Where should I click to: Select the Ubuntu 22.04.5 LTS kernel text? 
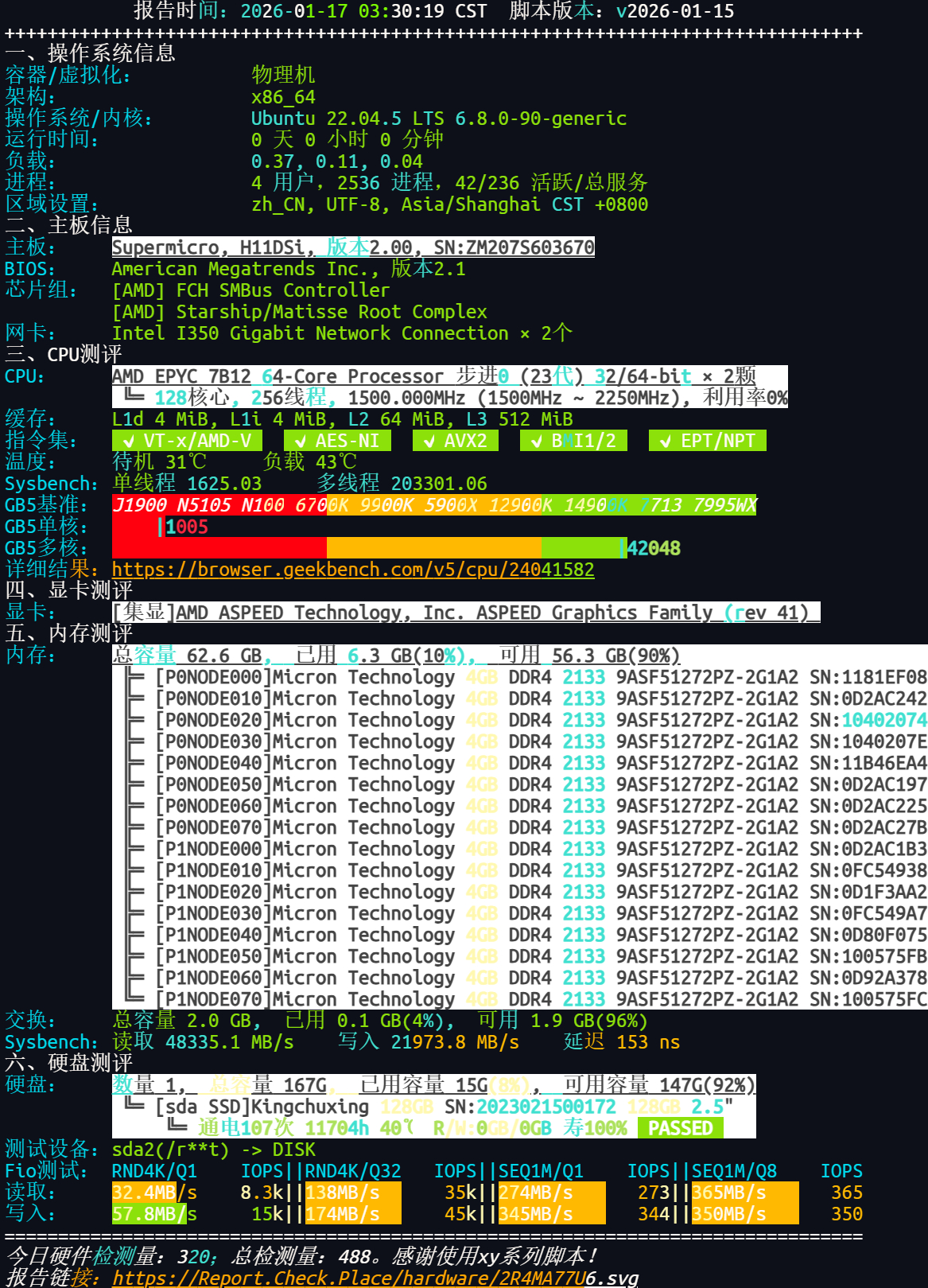(439, 119)
